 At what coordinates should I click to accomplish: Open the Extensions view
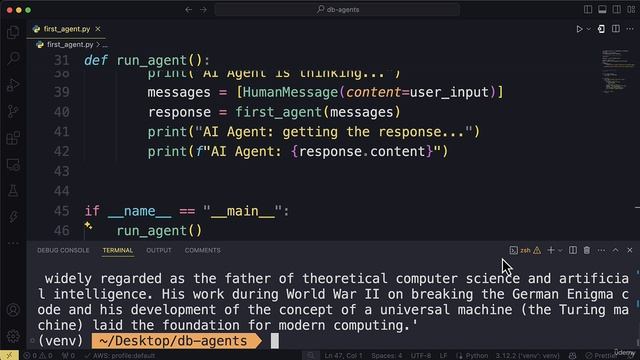[13, 138]
